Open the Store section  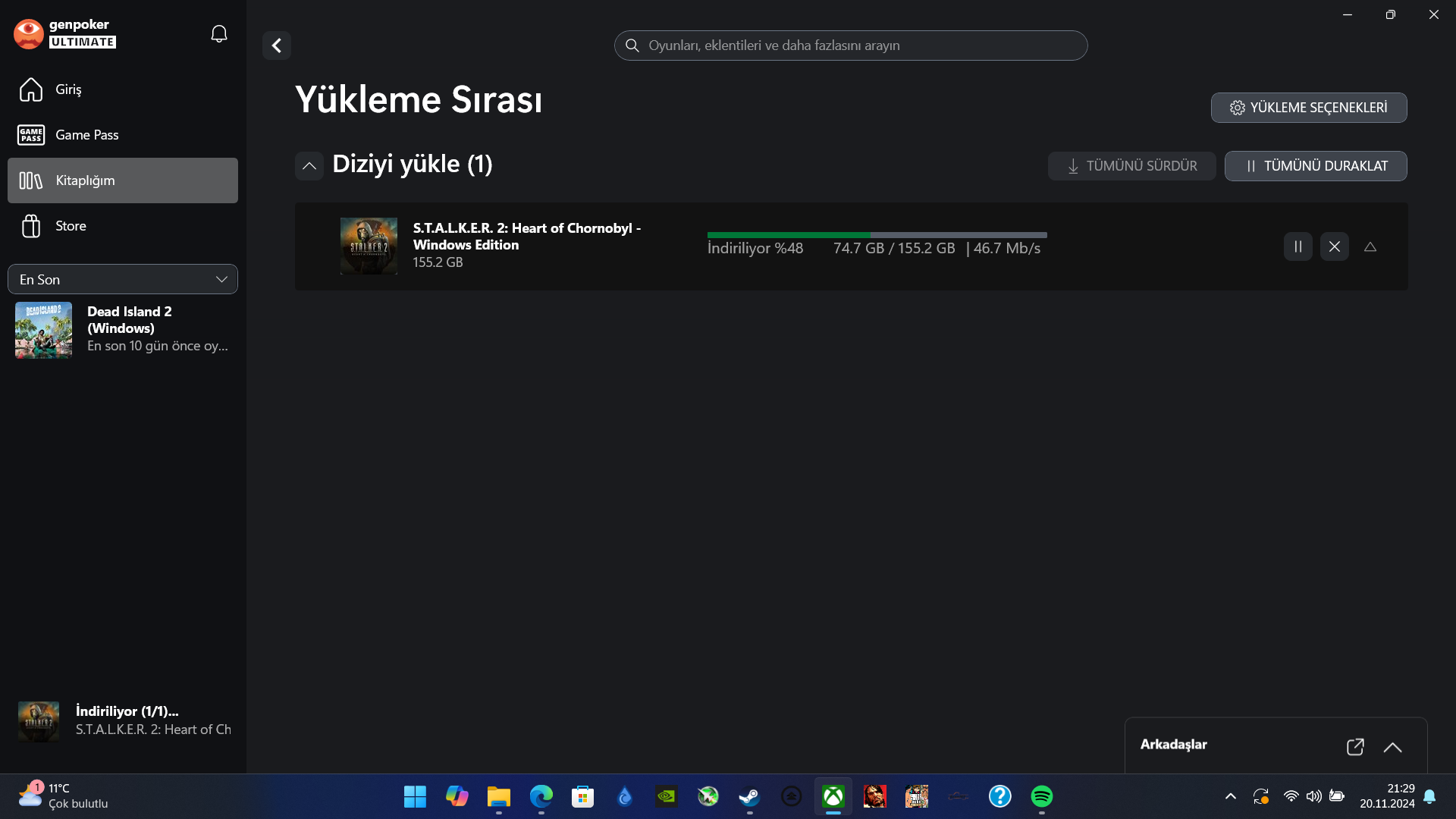pos(123,226)
